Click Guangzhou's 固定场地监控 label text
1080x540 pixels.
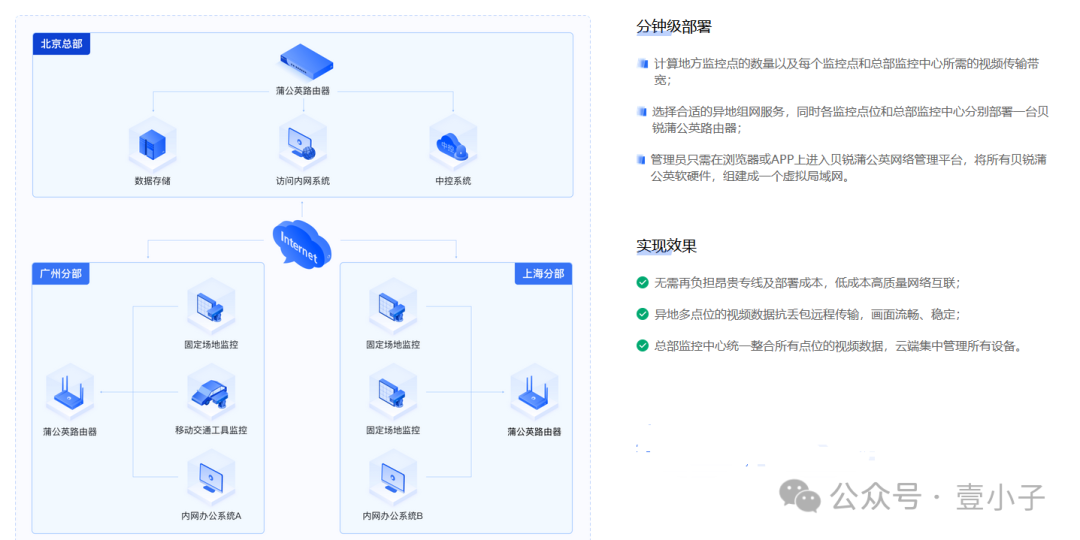point(211,345)
